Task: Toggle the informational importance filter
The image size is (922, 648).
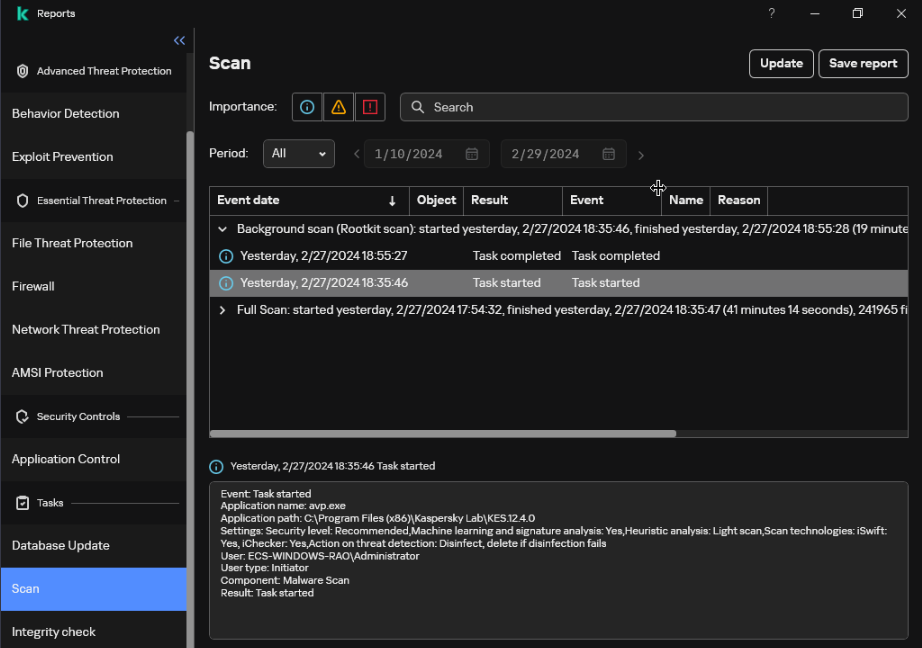Action: click(x=307, y=107)
